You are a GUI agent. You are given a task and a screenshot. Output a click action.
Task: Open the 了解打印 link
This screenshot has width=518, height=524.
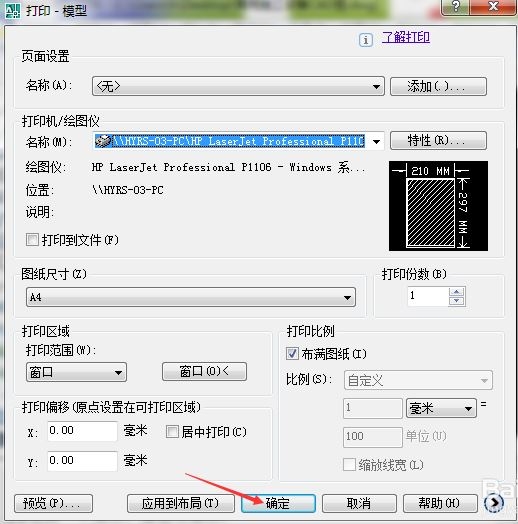(406, 37)
